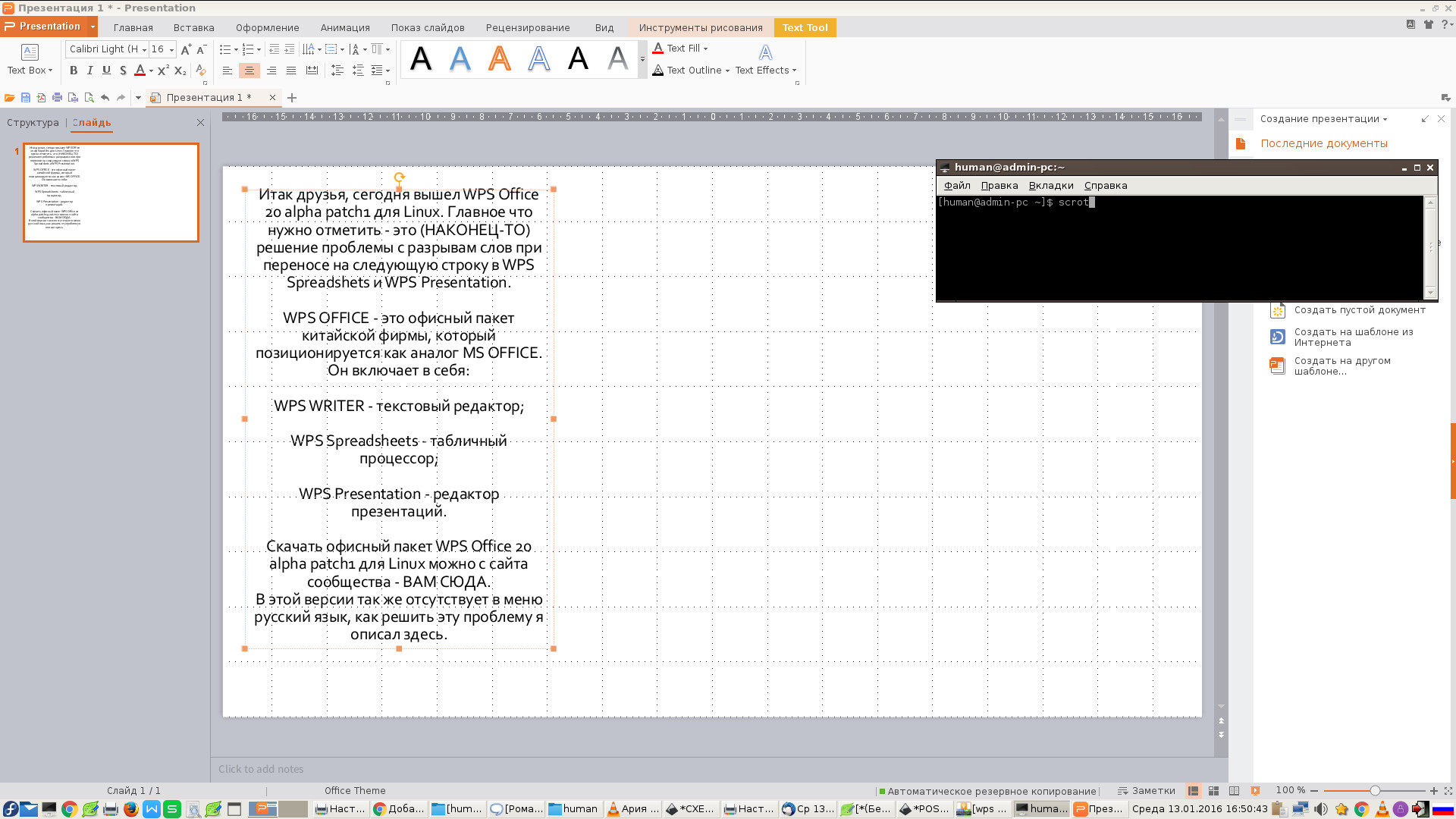The width and height of the screenshot is (1456, 819).
Task: Open font name dropdown Calibri Light
Action: 144,49
